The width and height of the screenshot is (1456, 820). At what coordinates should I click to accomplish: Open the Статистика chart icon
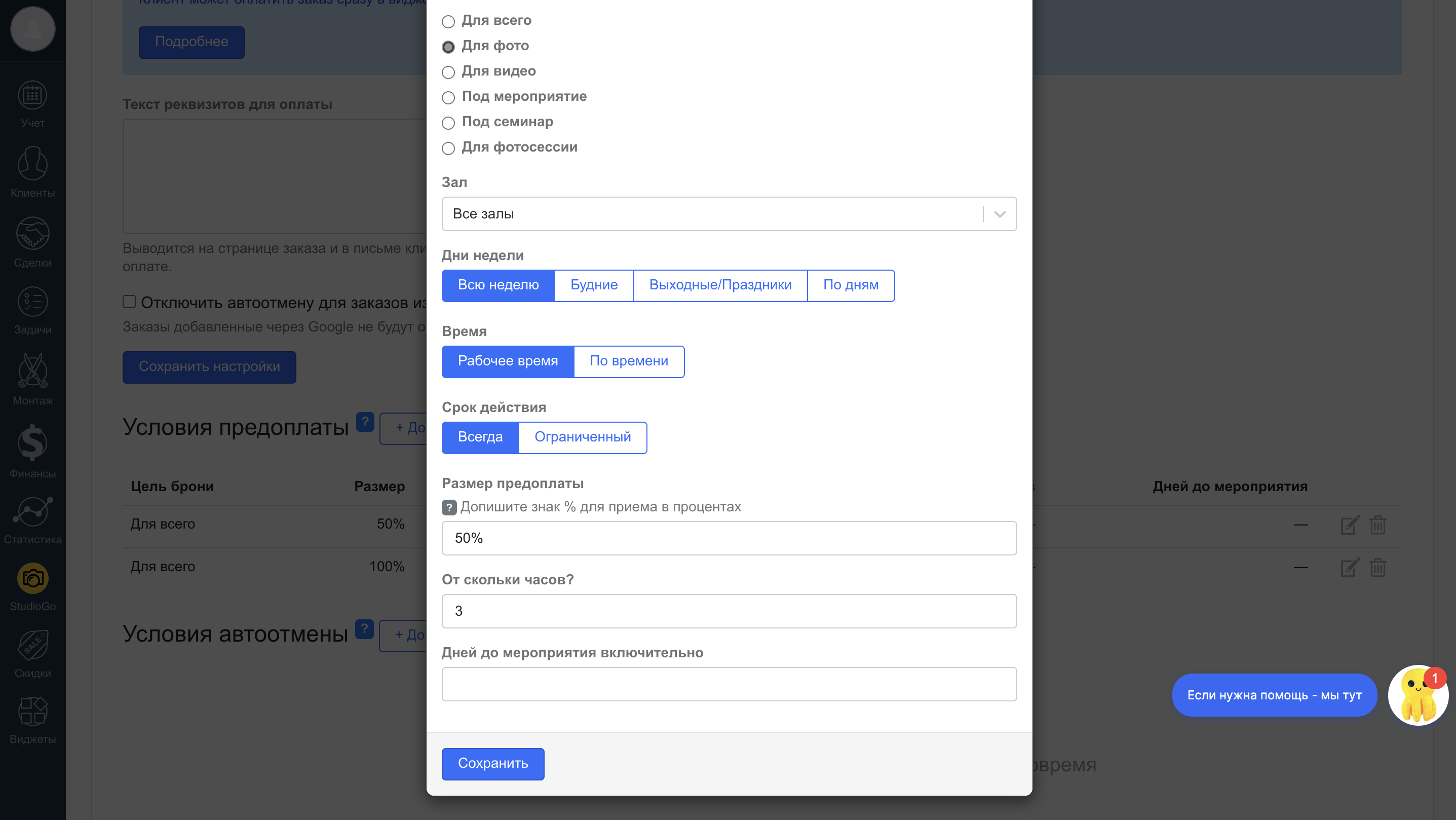click(32, 512)
